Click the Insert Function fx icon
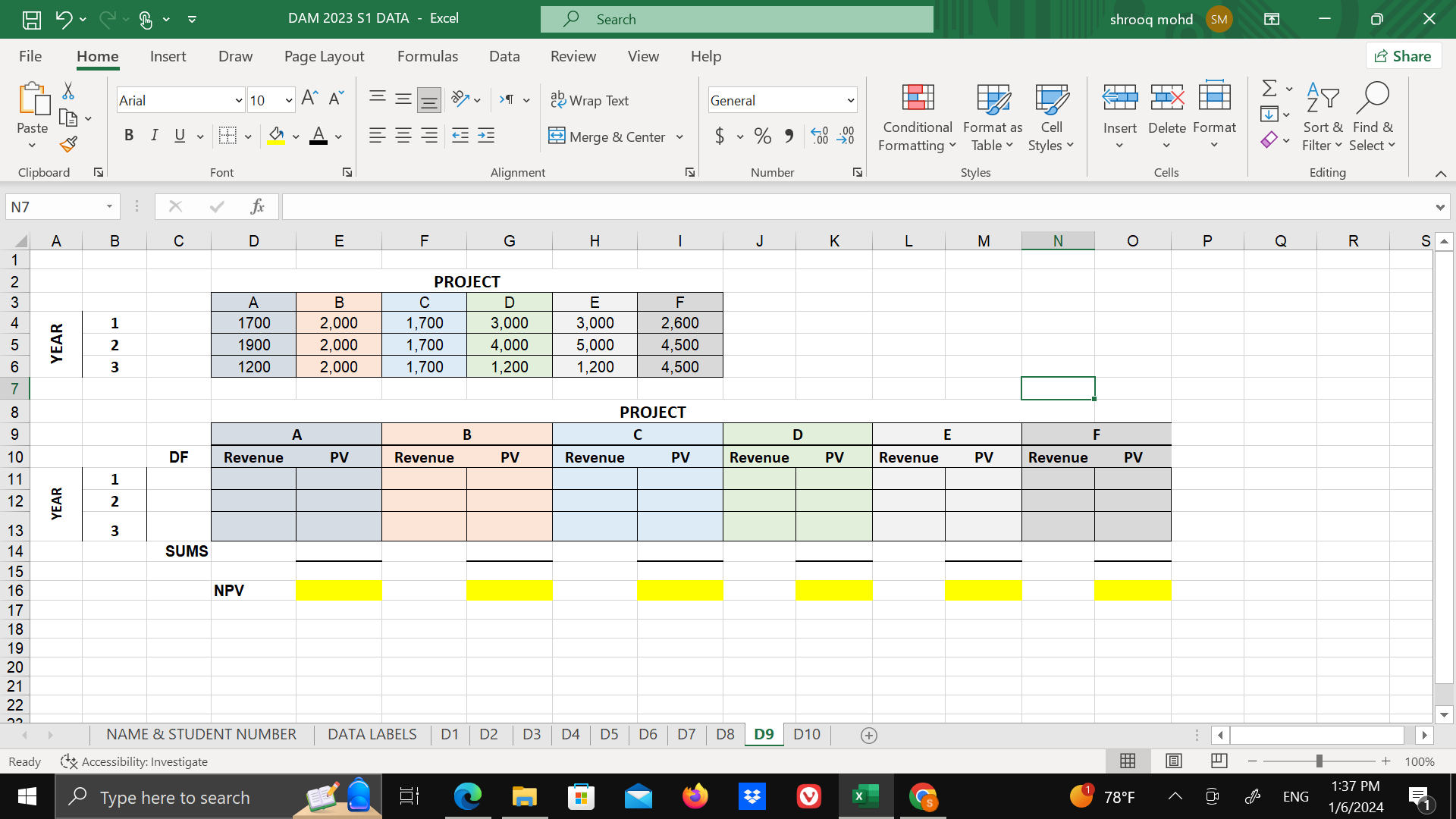Viewport: 1456px width, 819px height. (257, 206)
